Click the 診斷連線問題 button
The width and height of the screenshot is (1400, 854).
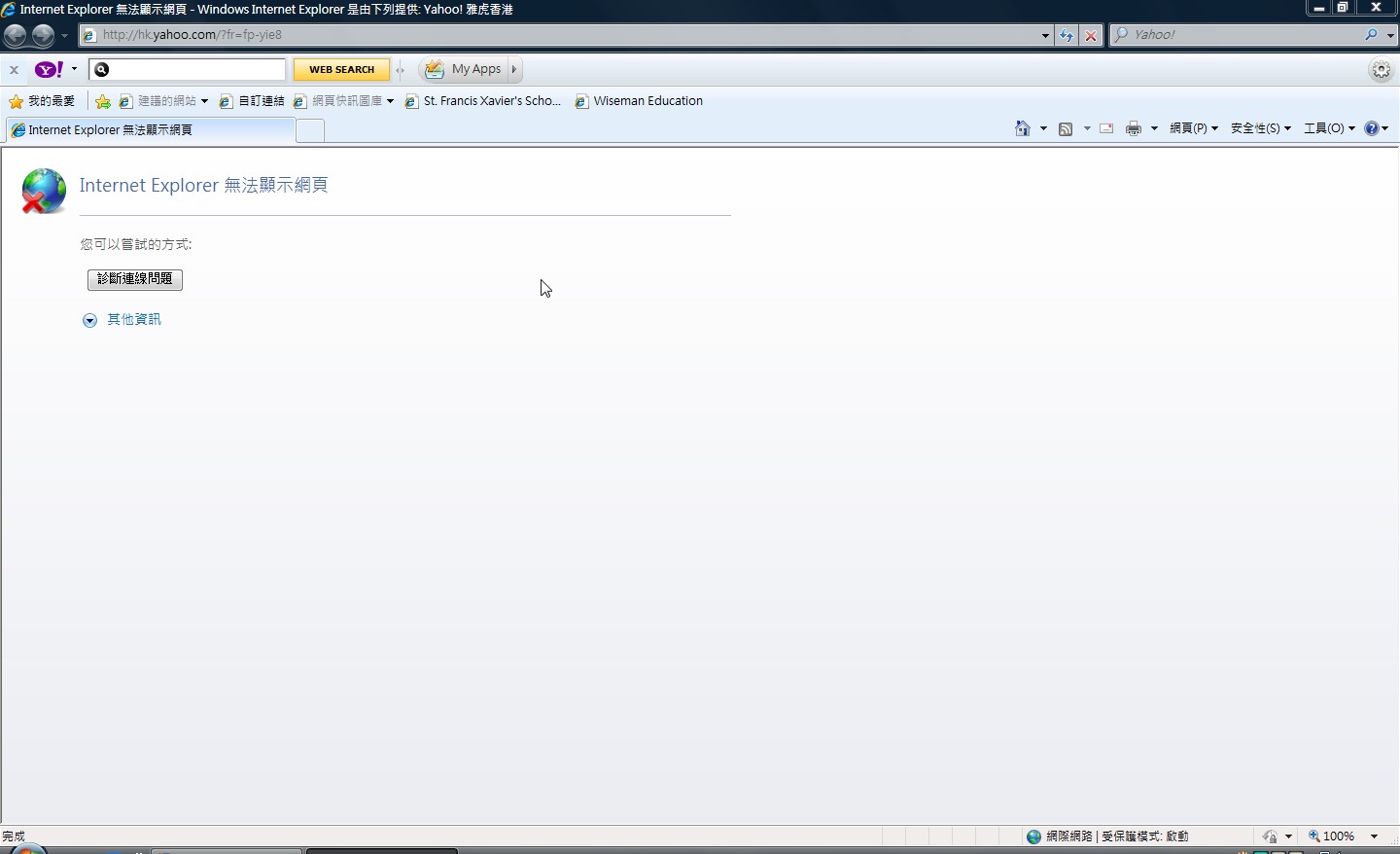click(135, 279)
